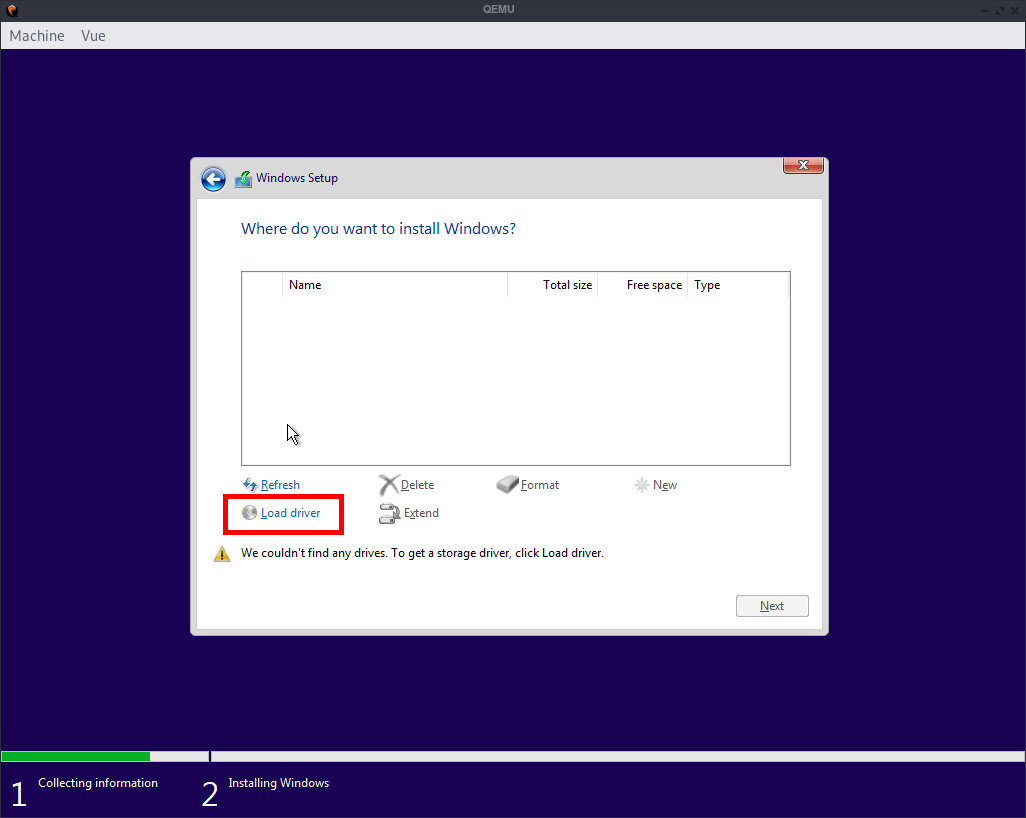Click the QEMU tray icon top-left

click(11, 9)
